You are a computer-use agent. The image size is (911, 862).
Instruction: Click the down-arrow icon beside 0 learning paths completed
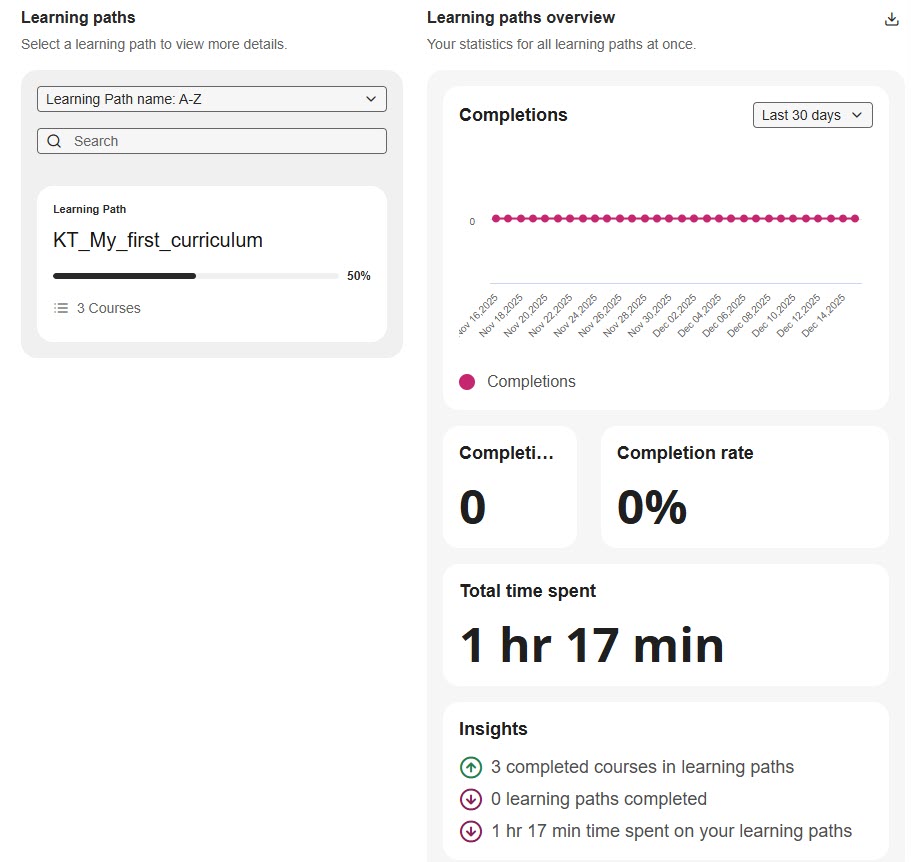pos(470,799)
